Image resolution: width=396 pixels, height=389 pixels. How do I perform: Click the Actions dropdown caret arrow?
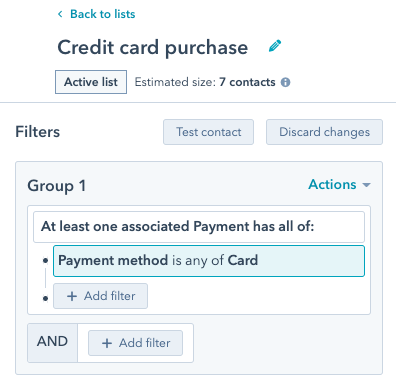point(366,185)
